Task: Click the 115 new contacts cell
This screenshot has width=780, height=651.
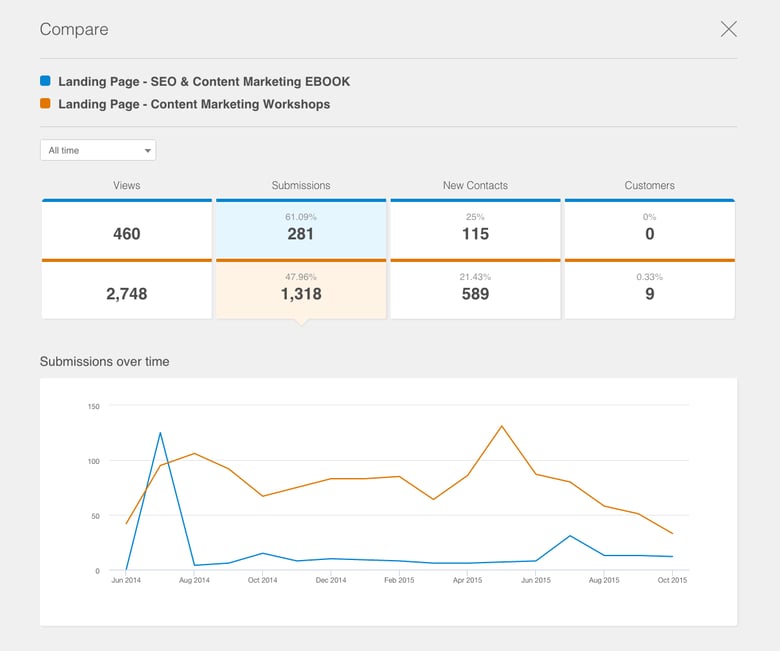Action: tap(476, 229)
